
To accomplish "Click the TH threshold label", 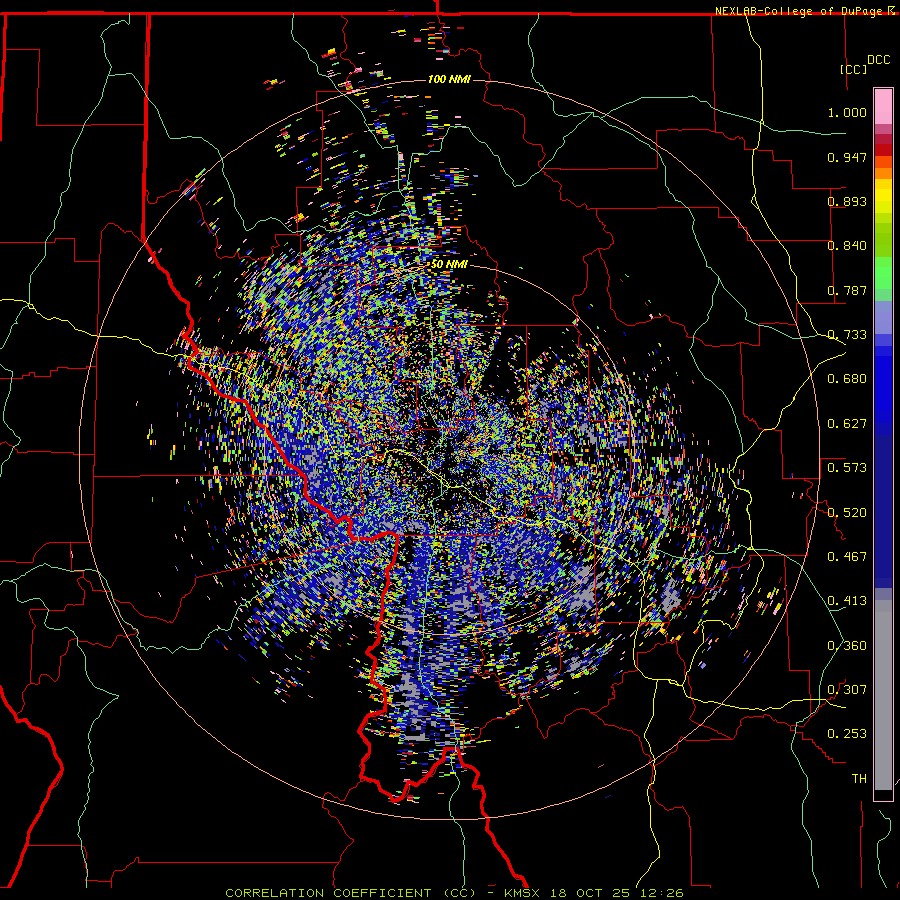I will [x=859, y=779].
